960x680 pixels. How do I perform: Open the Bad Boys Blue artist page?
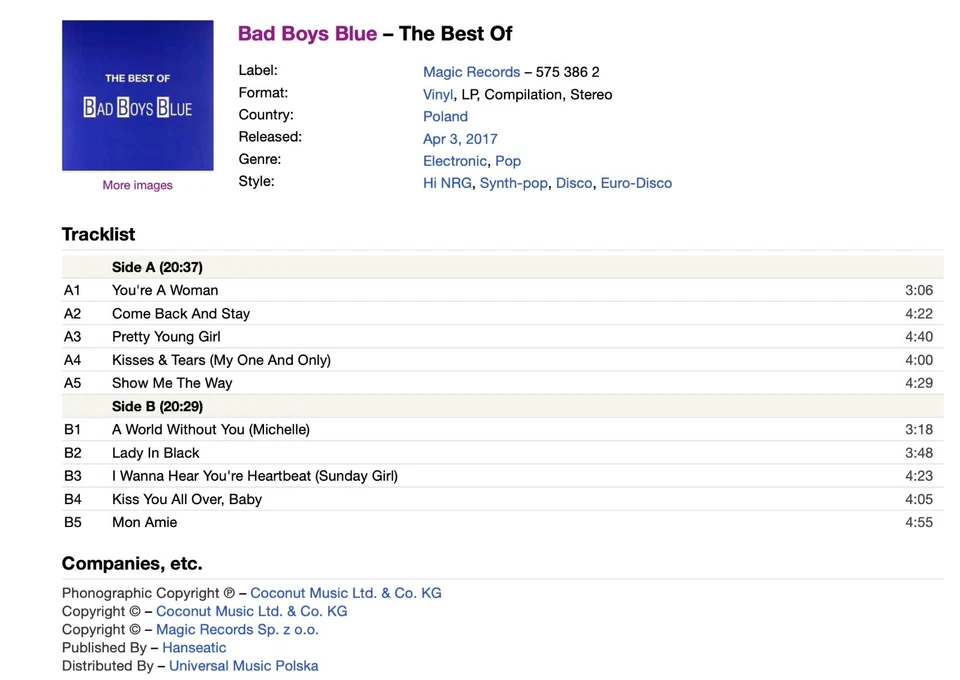tap(306, 33)
